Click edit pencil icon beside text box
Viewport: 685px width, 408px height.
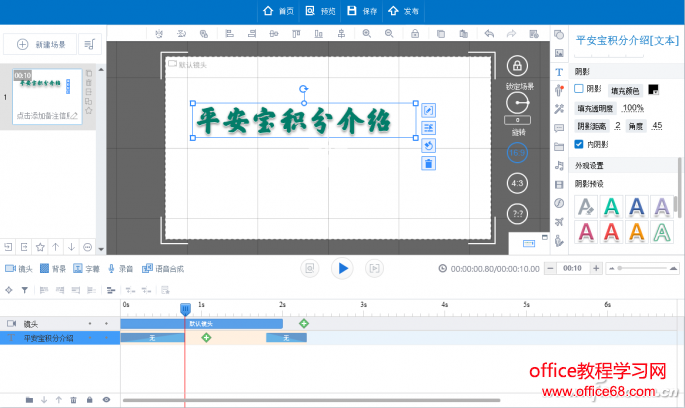tap(428, 110)
